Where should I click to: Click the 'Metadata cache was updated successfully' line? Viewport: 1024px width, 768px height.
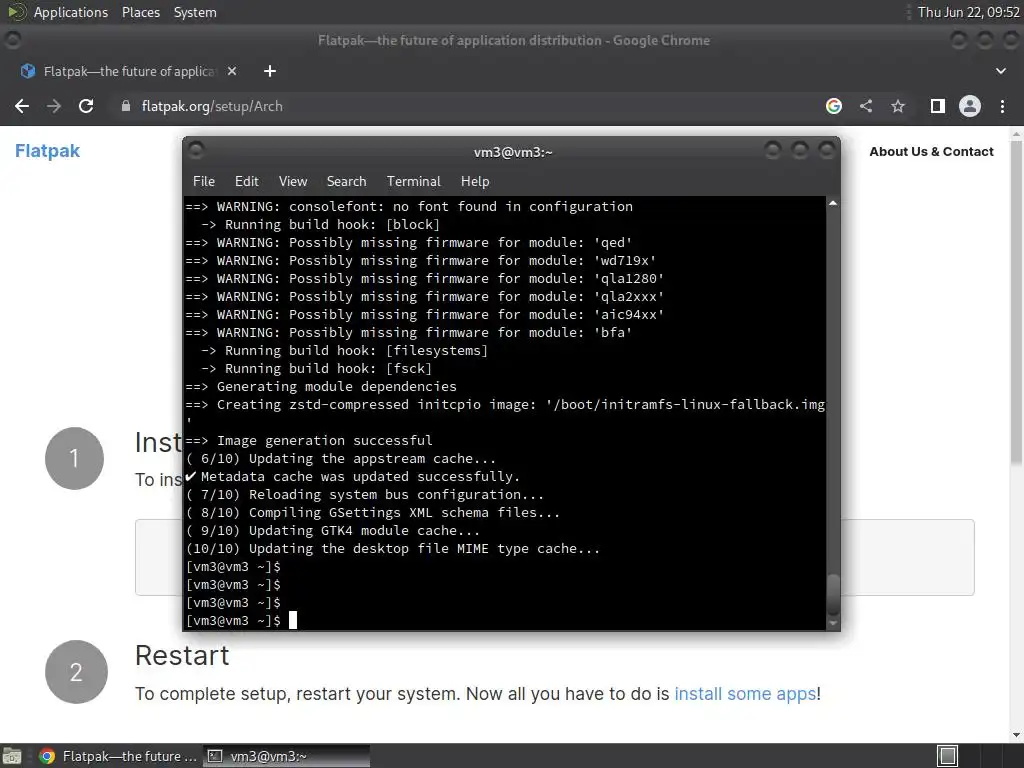353,477
